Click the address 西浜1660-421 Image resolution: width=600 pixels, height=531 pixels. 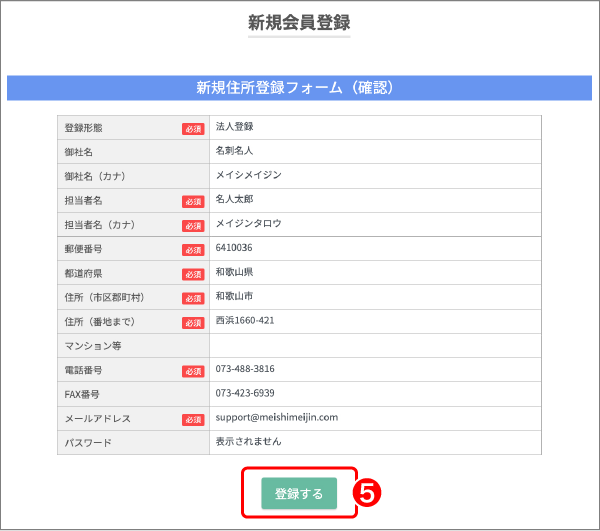tap(245, 321)
